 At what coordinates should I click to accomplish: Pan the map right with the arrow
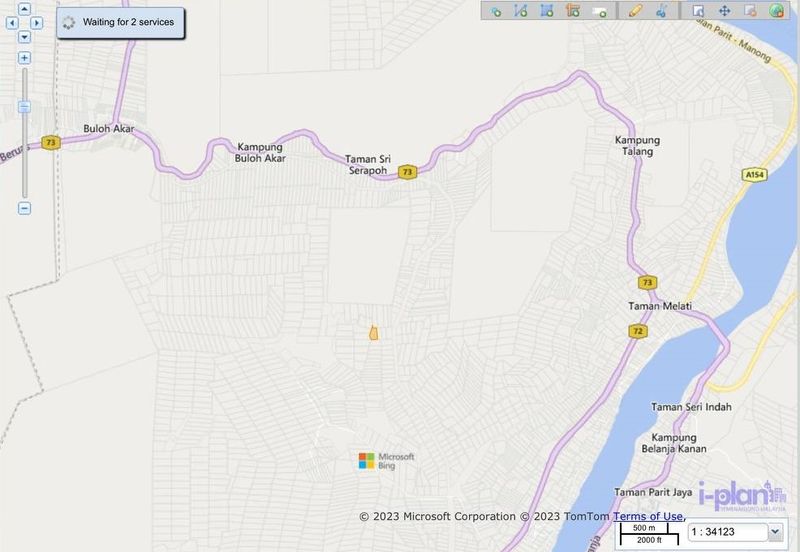click(37, 22)
